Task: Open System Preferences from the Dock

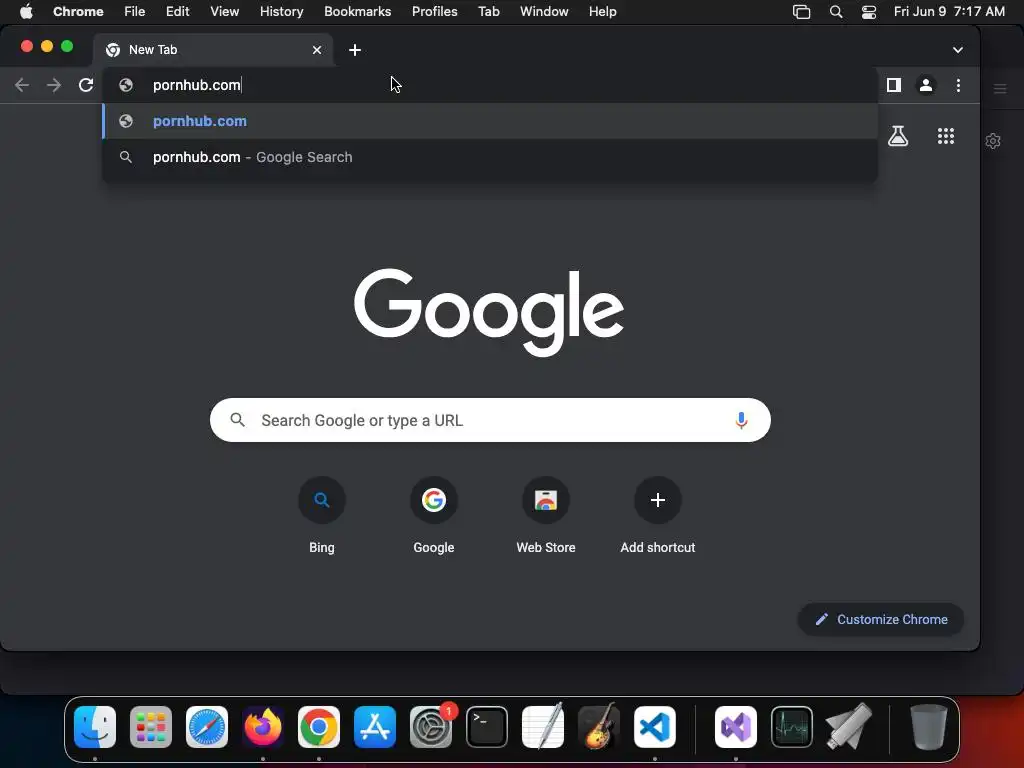Action: point(431,727)
